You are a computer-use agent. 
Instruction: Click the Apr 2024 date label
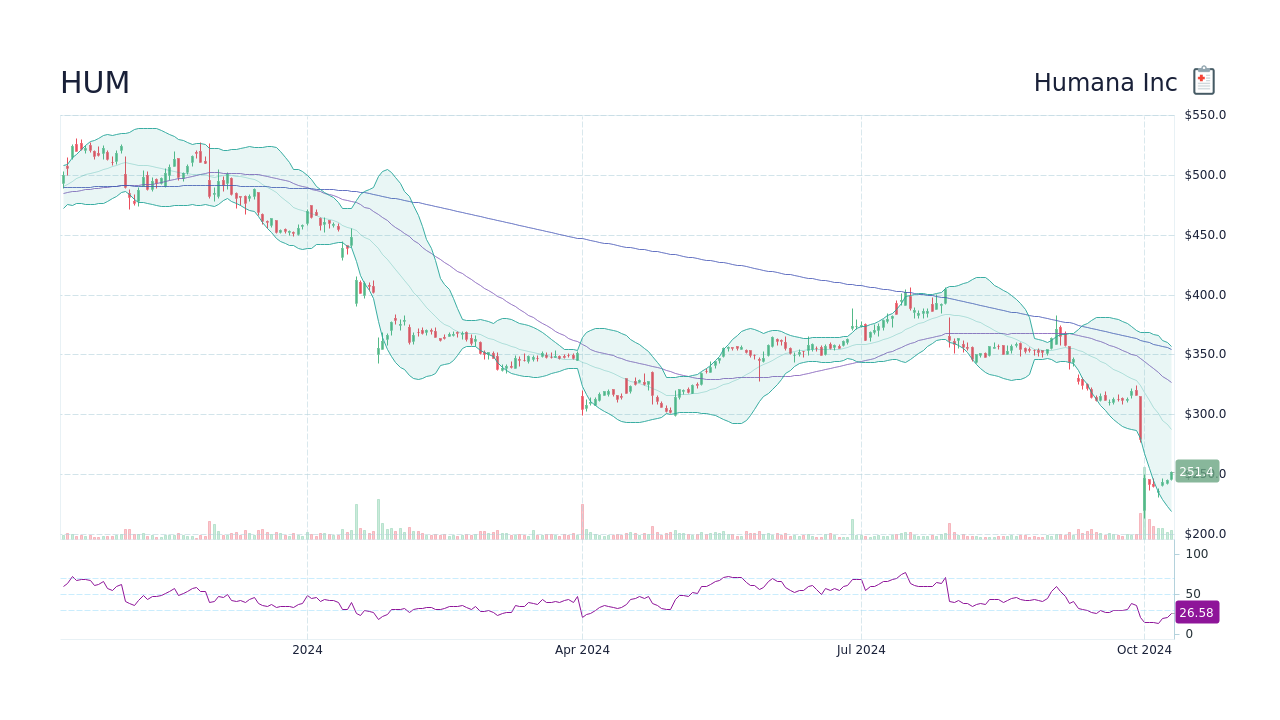582,650
